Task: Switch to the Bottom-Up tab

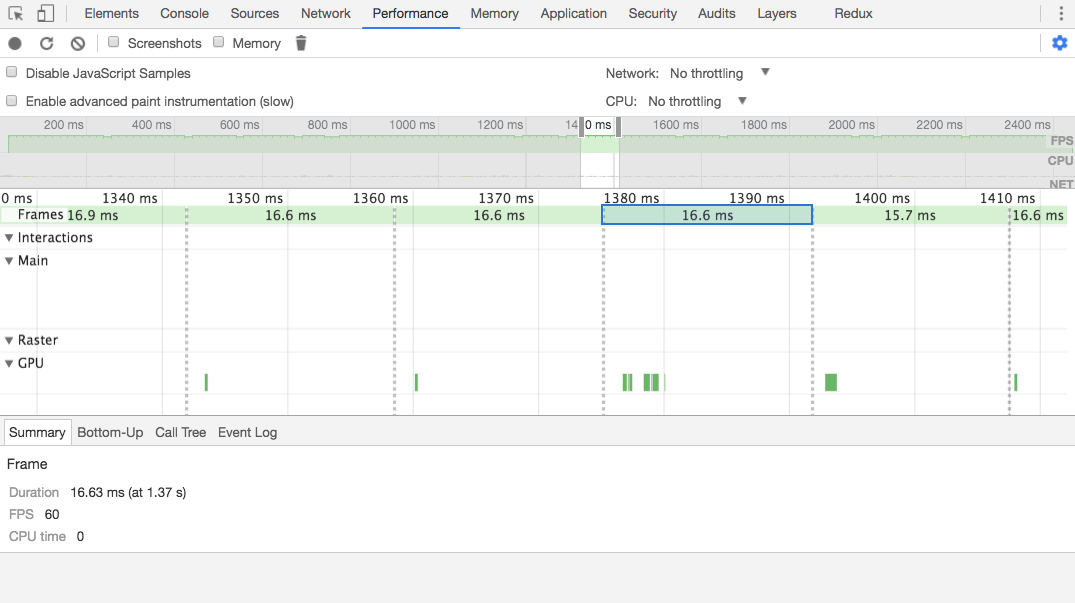Action: [x=110, y=432]
